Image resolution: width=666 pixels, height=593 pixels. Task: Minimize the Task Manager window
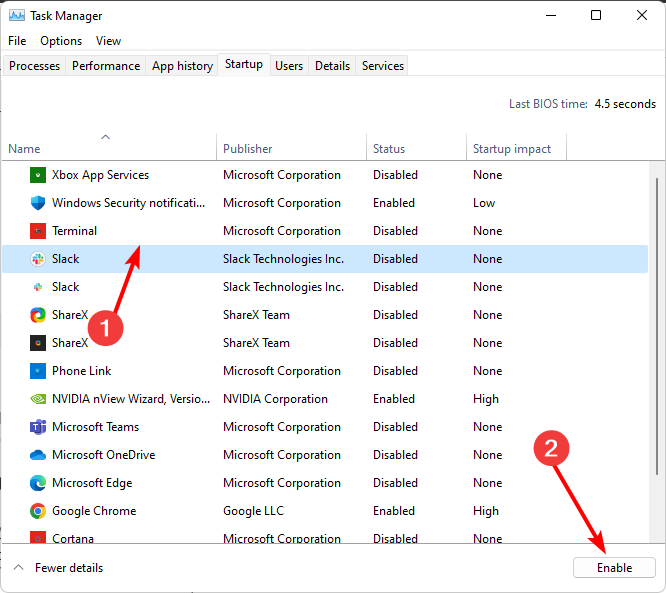tap(551, 16)
